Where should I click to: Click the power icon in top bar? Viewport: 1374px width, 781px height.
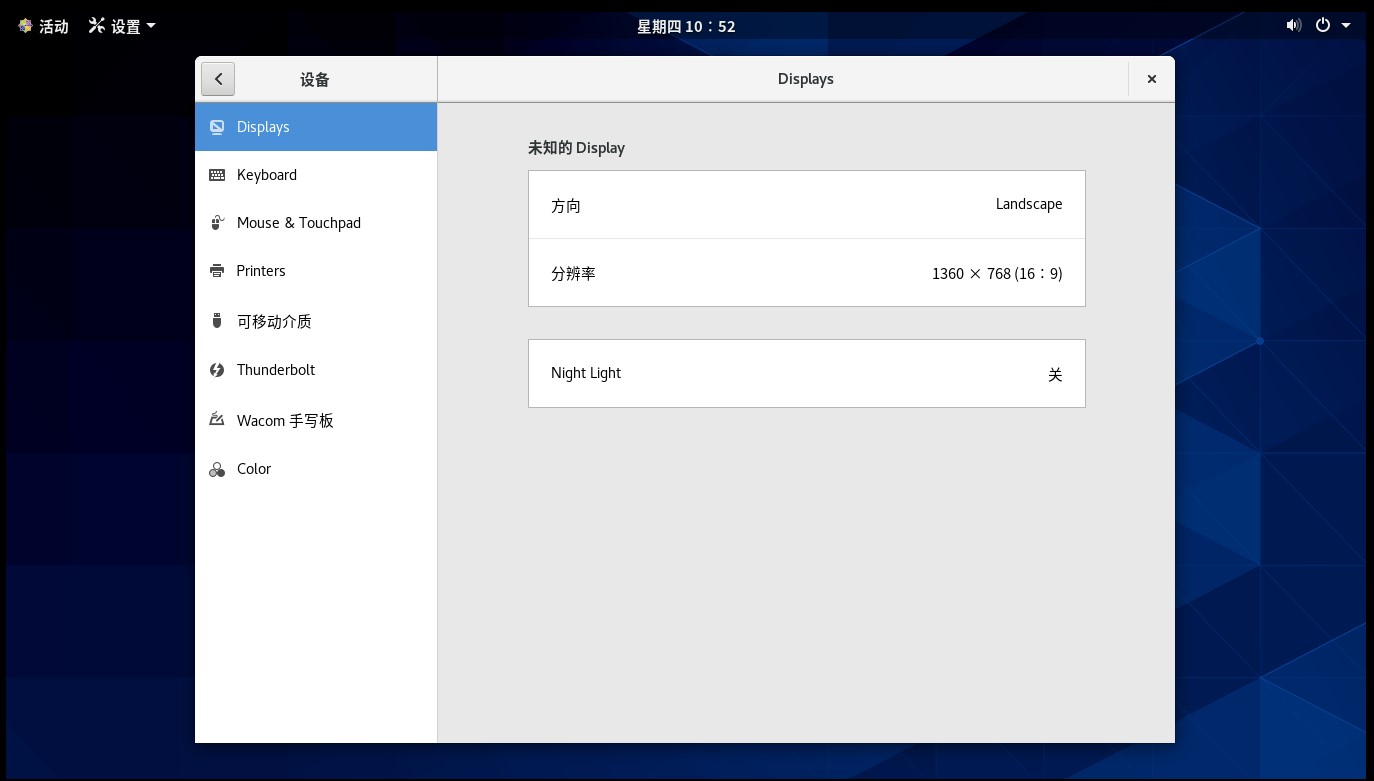(1323, 26)
